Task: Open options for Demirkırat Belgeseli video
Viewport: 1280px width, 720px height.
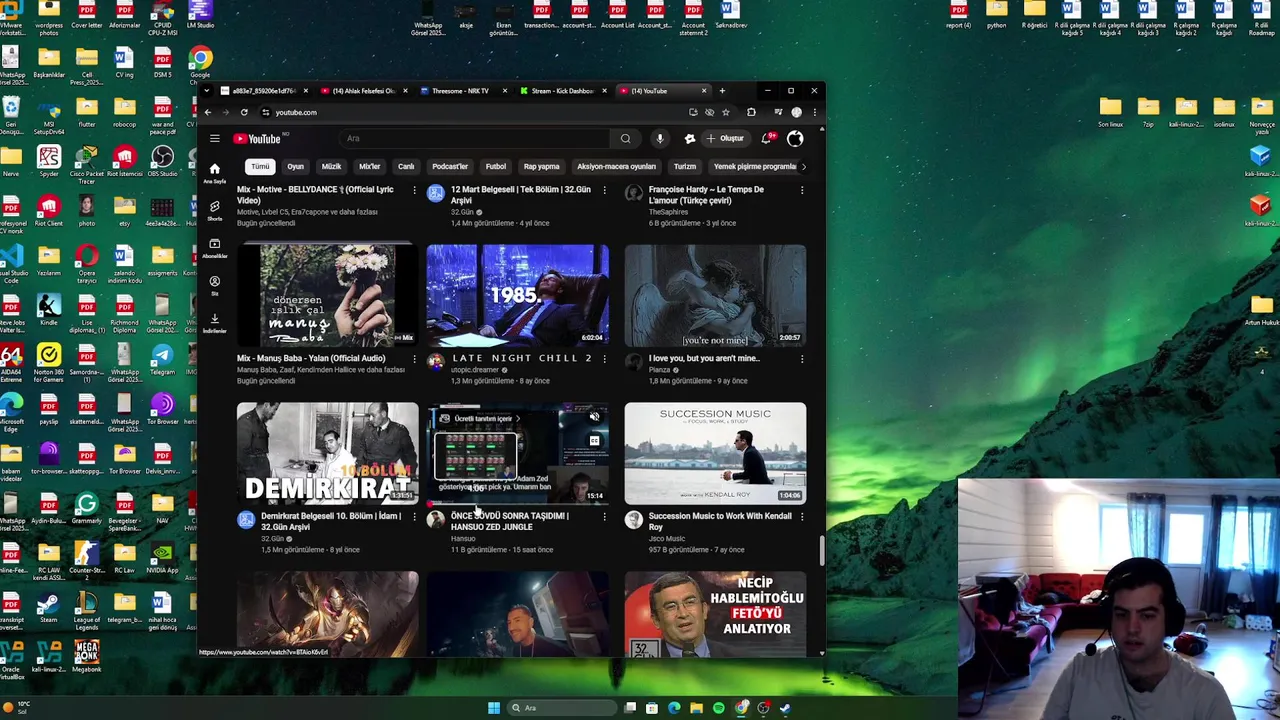Action: pos(414,516)
